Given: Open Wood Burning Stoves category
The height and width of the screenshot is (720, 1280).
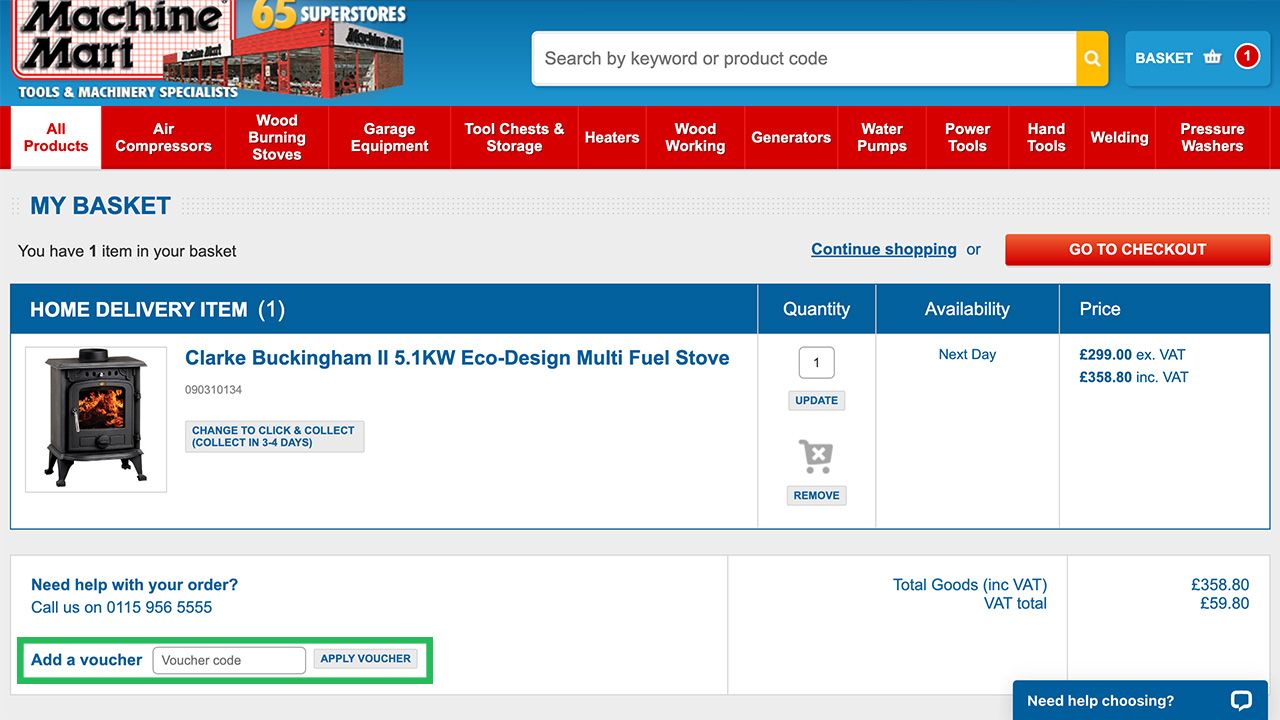Looking at the screenshot, I should coord(277,137).
